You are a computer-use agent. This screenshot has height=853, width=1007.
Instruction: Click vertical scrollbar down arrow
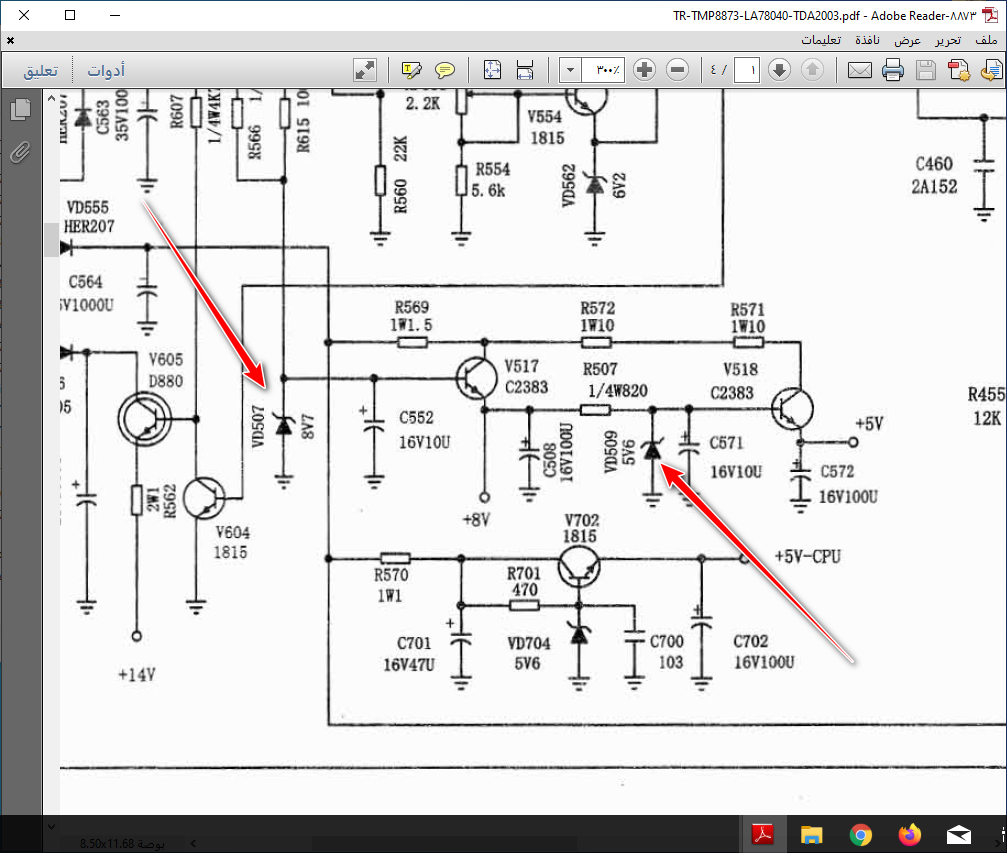click(51, 827)
